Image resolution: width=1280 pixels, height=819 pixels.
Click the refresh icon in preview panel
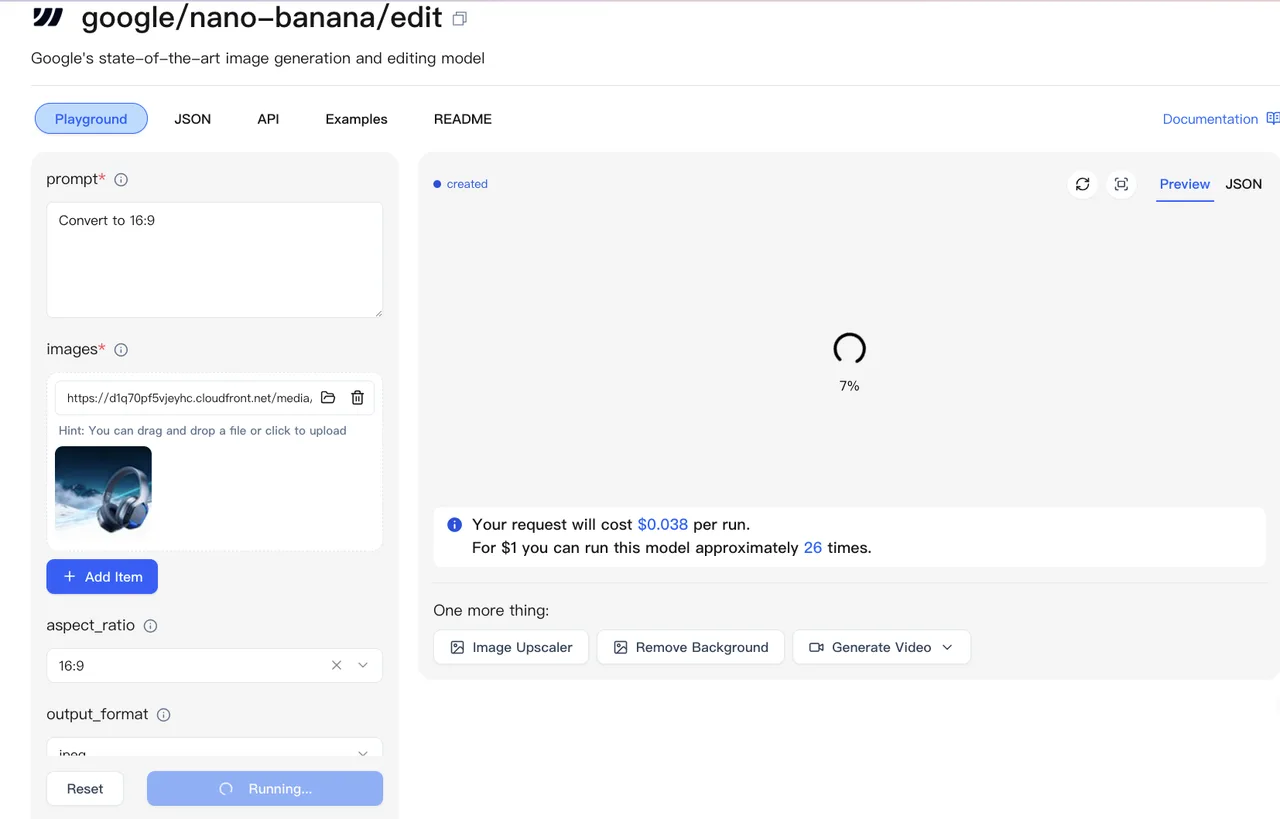coord(1082,184)
